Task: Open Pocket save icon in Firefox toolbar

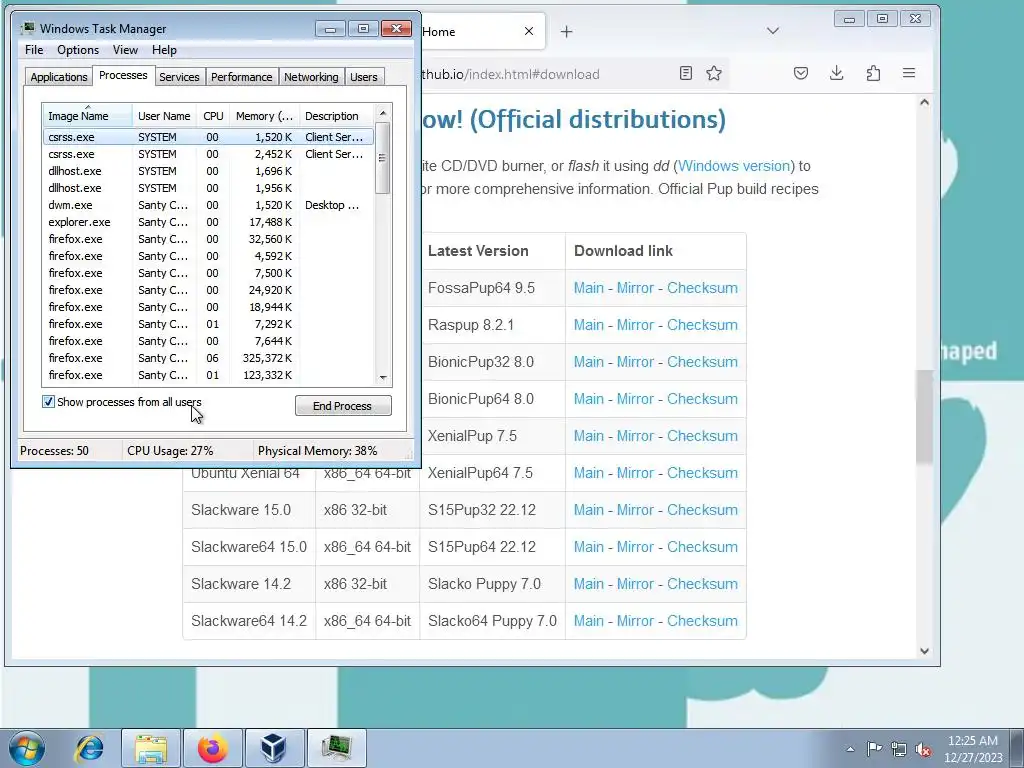Action: click(x=801, y=73)
